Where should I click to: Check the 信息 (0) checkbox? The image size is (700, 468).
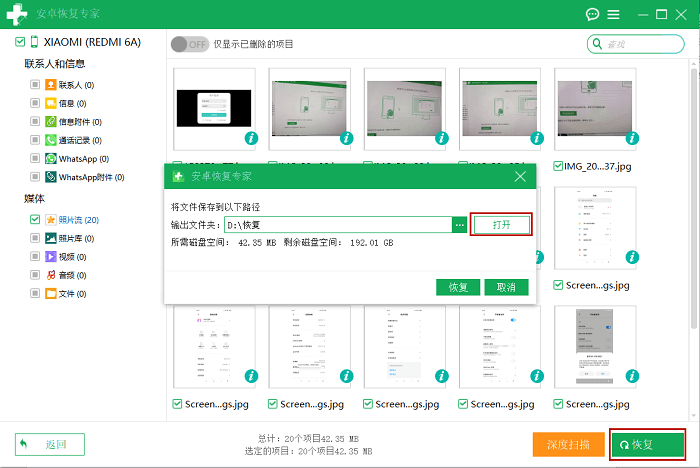[x=35, y=103]
